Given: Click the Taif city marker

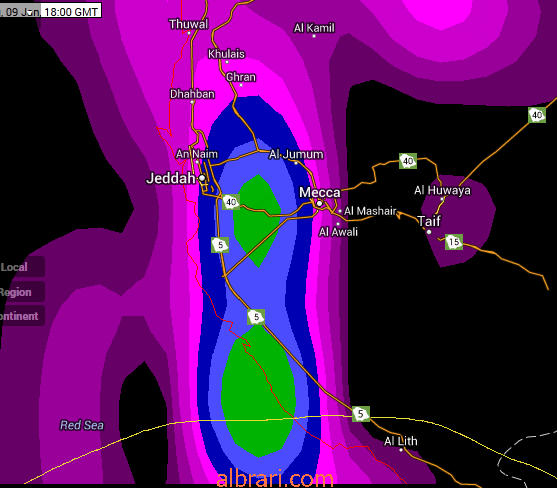Looking at the screenshot, I should pos(429,232).
